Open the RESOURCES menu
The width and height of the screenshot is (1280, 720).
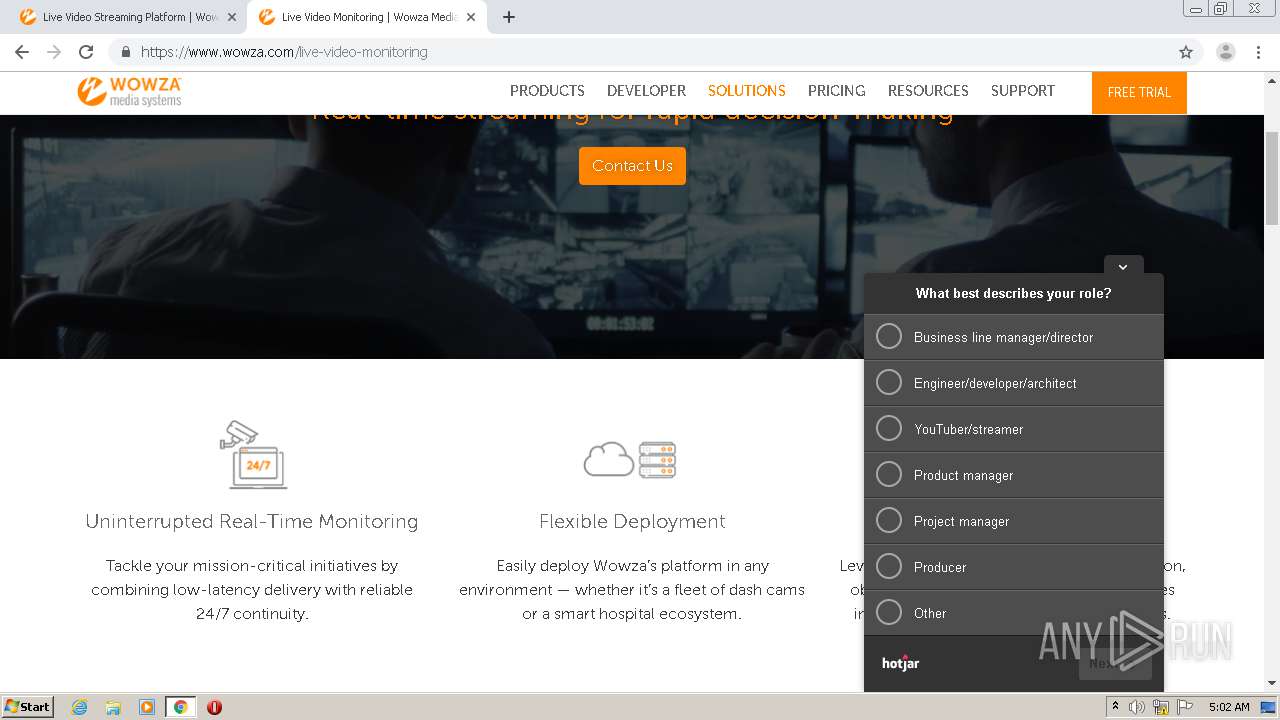click(928, 91)
